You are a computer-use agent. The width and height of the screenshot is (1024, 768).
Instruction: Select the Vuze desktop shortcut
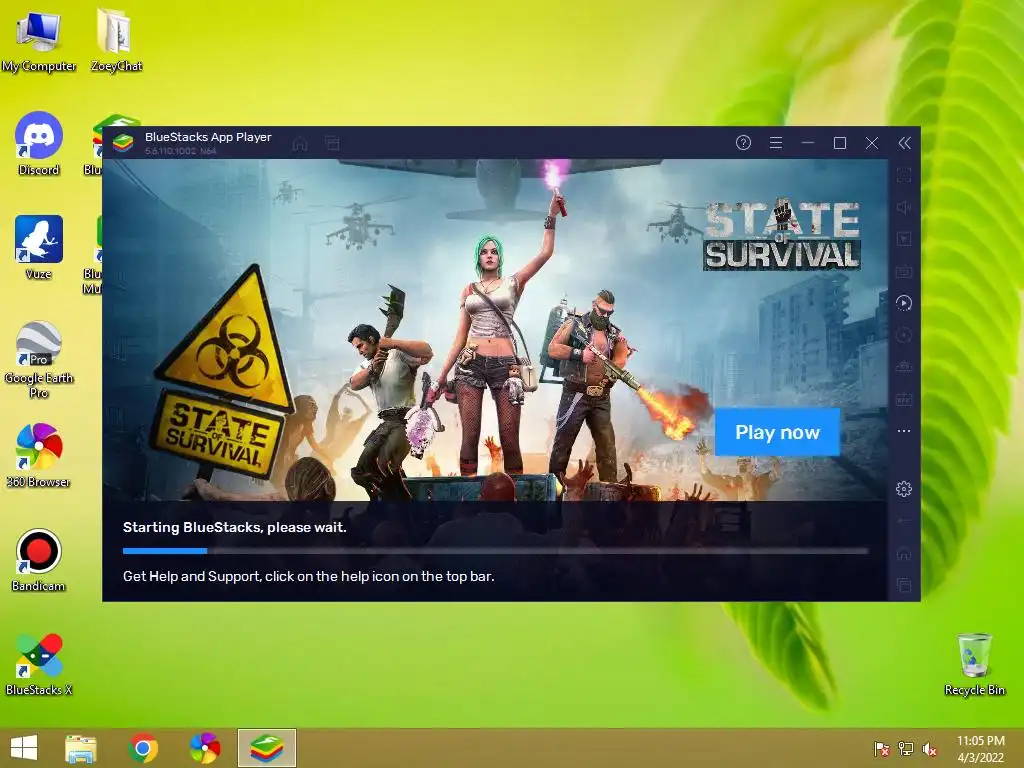coord(39,248)
